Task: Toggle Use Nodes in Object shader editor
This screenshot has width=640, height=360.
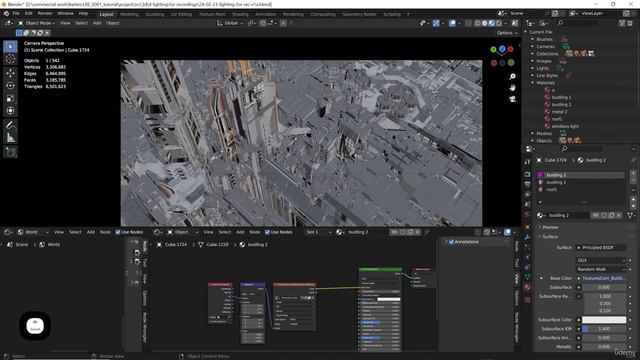Action: click(267, 232)
